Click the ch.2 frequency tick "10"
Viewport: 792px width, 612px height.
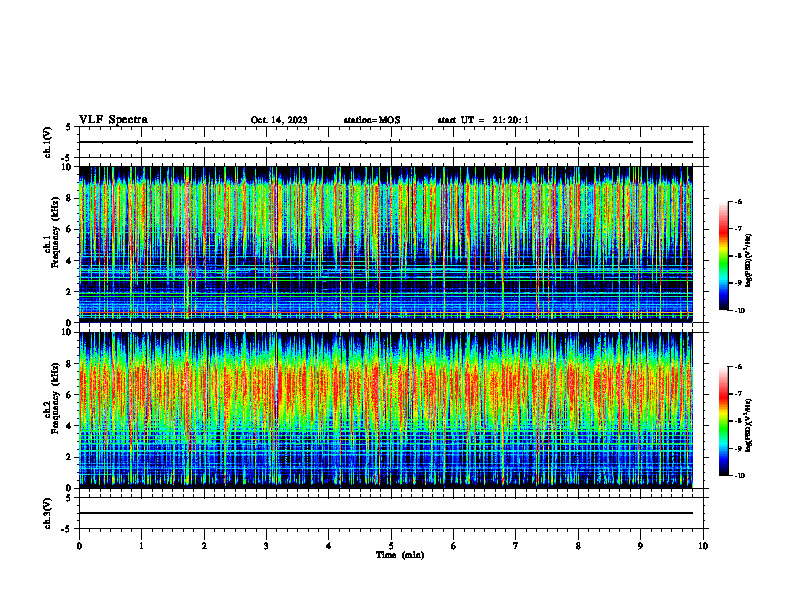69,332
